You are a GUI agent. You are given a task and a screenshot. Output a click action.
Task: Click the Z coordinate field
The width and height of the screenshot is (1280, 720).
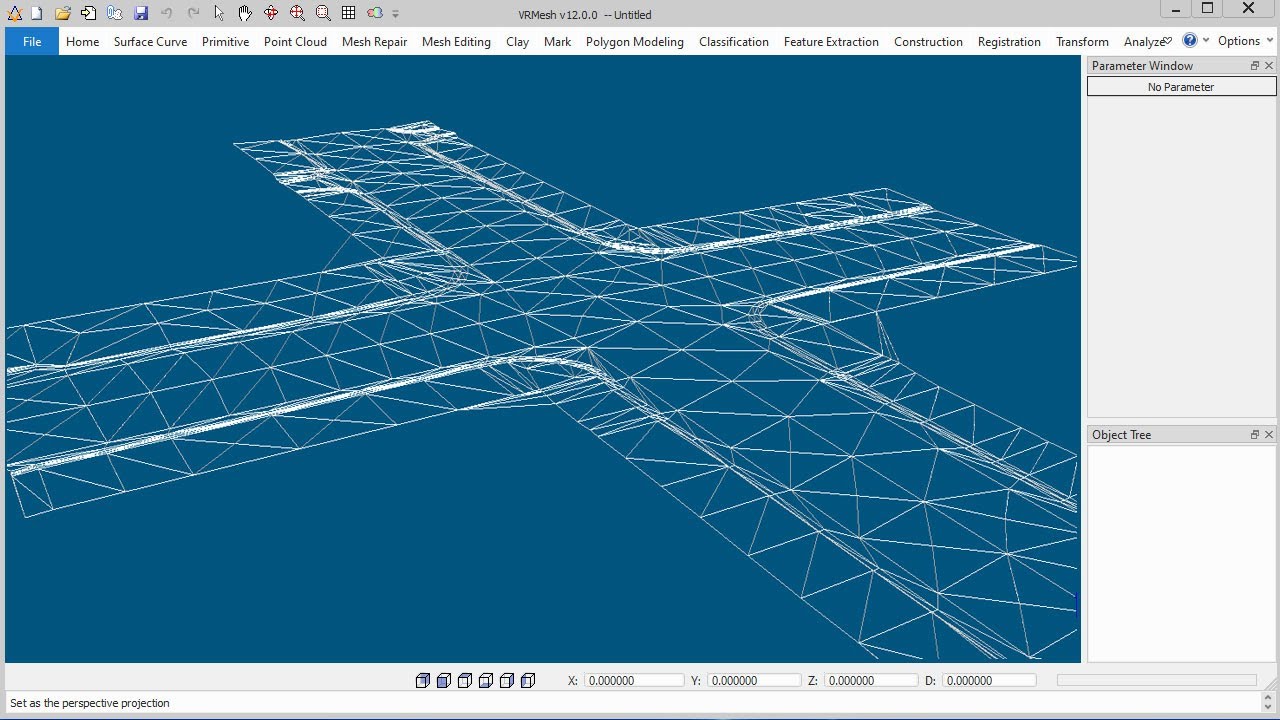[870, 681]
